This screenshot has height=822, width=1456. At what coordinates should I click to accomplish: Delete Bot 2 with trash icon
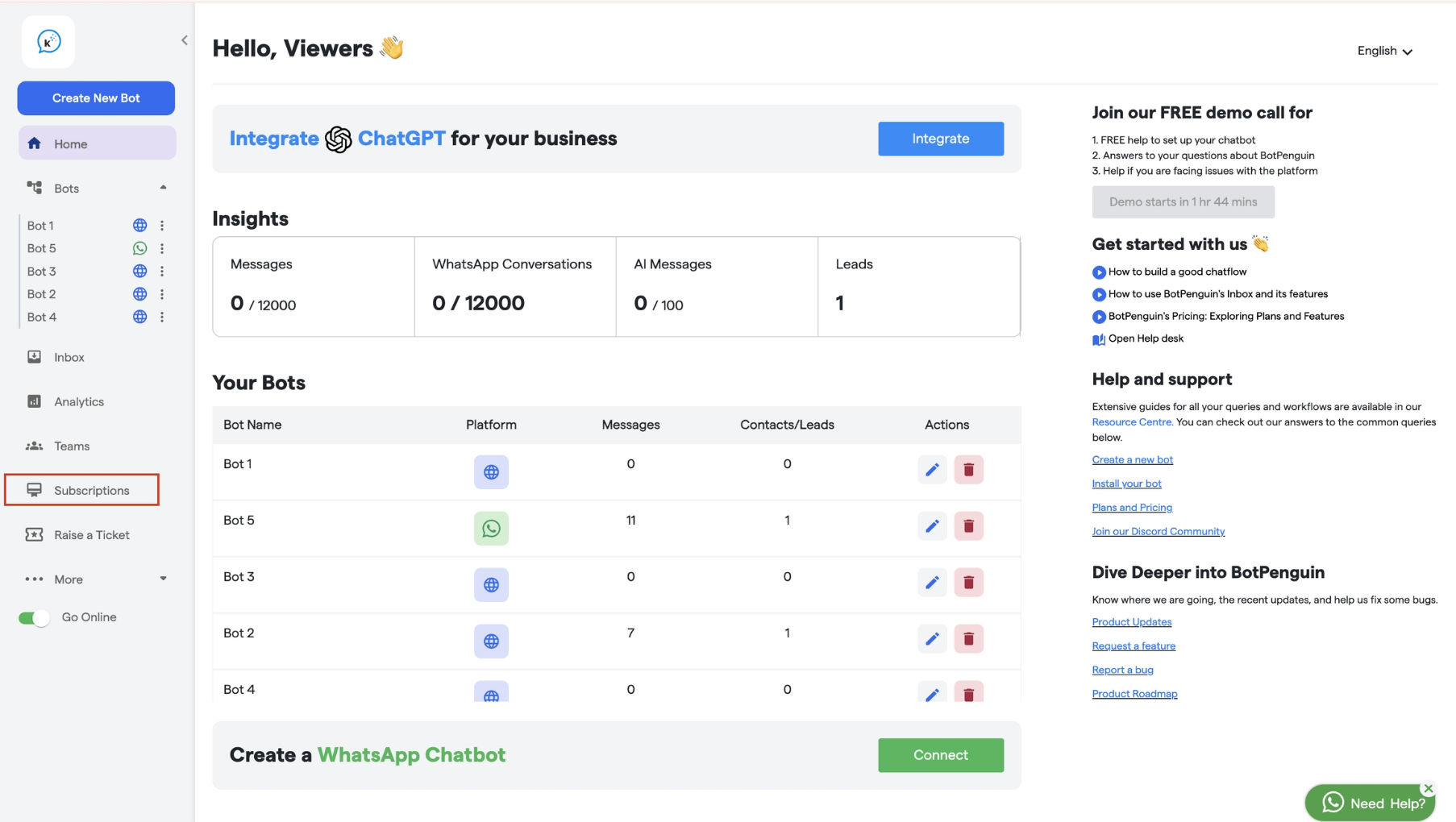(x=968, y=639)
